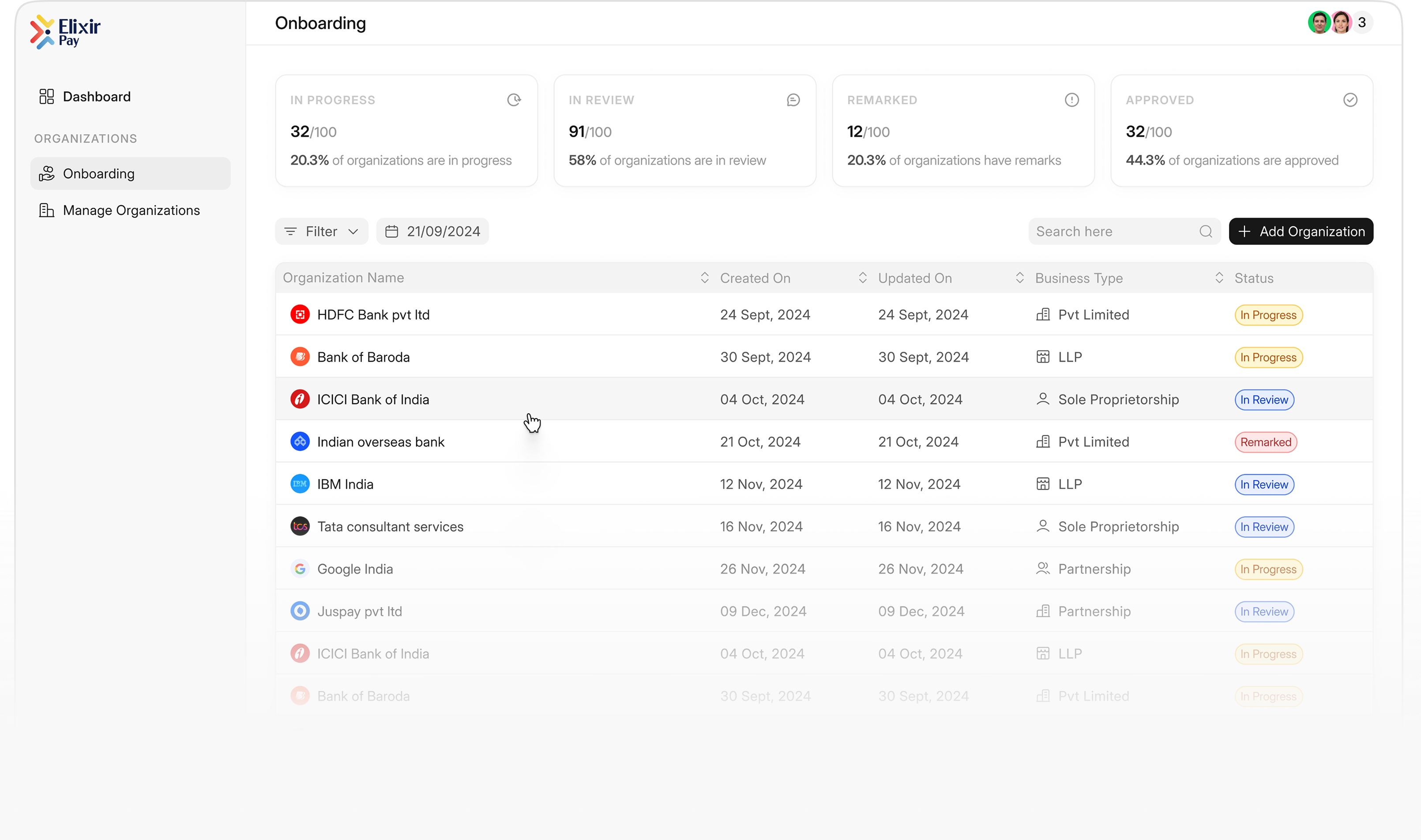Open the HDFC Bank pvt ltd row
The image size is (1421, 840).
[x=824, y=315]
